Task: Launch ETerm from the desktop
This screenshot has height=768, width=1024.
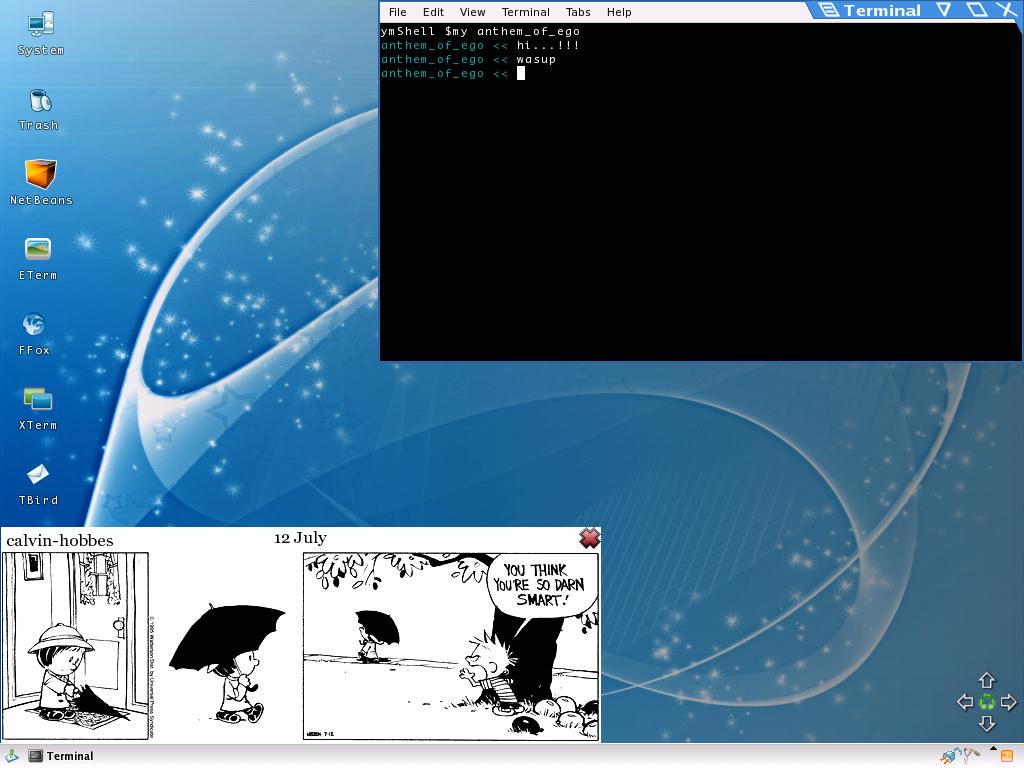Action: click(x=38, y=259)
